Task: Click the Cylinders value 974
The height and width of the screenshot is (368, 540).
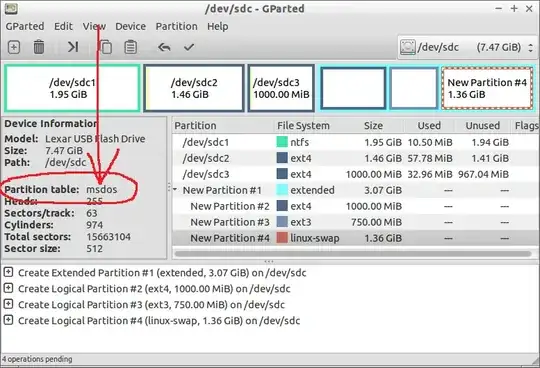Action: coord(95,225)
